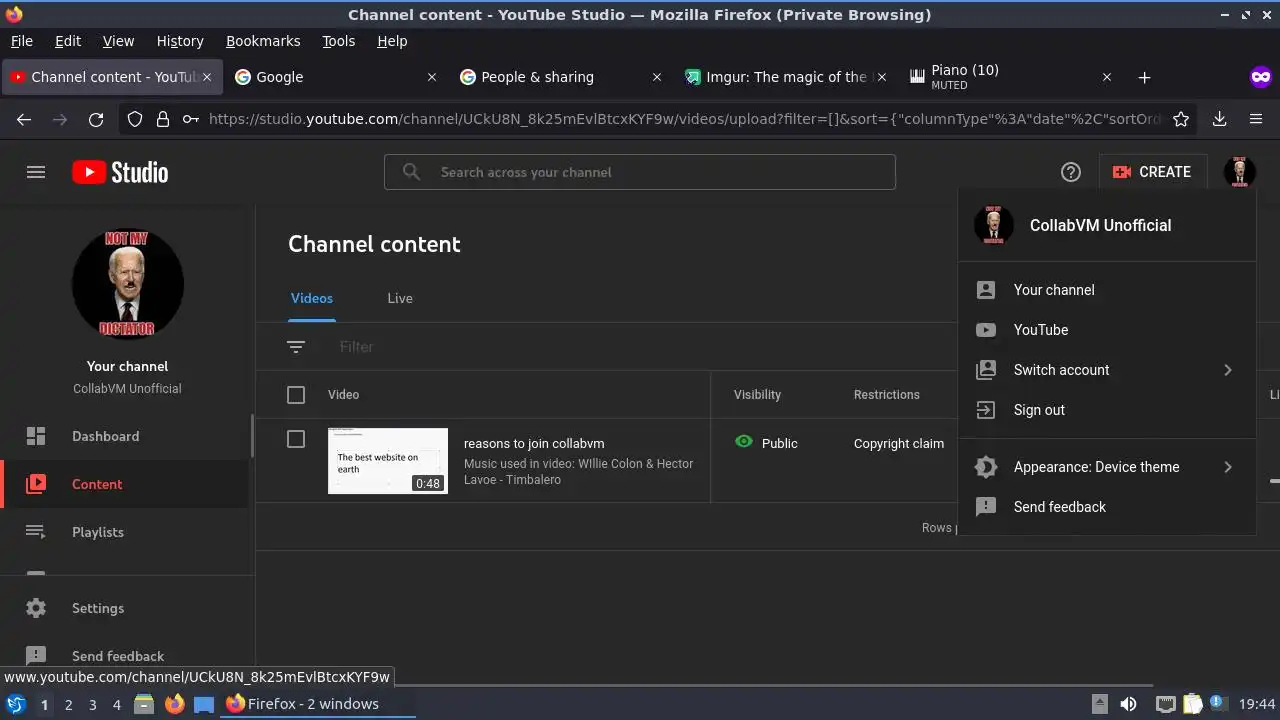1280x720 pixels.
Task: Switch to workspace 2 in the taskbar
Action: point(68,704)
